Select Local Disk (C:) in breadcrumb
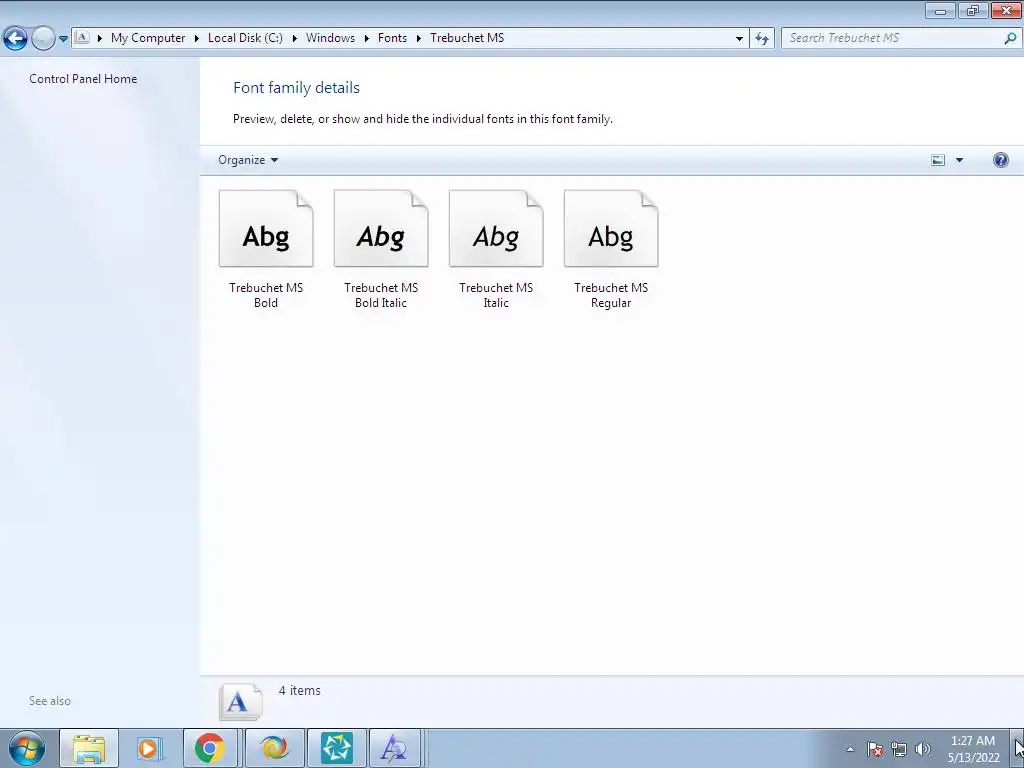The width and height of the screenshot is (1024, 768). pyautogui.click(x=246, y=38)
